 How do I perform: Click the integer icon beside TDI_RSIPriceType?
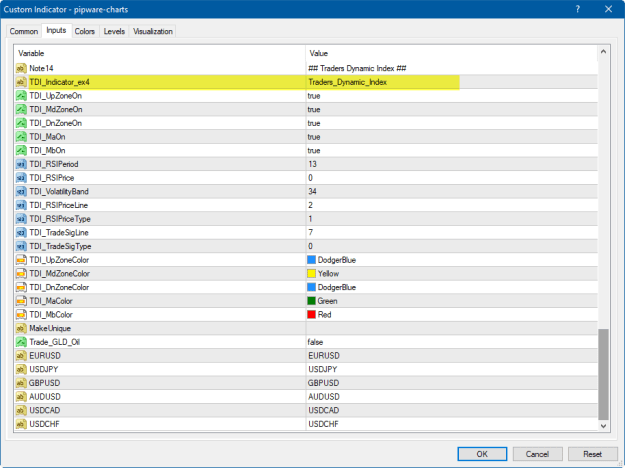pos(21,219)
